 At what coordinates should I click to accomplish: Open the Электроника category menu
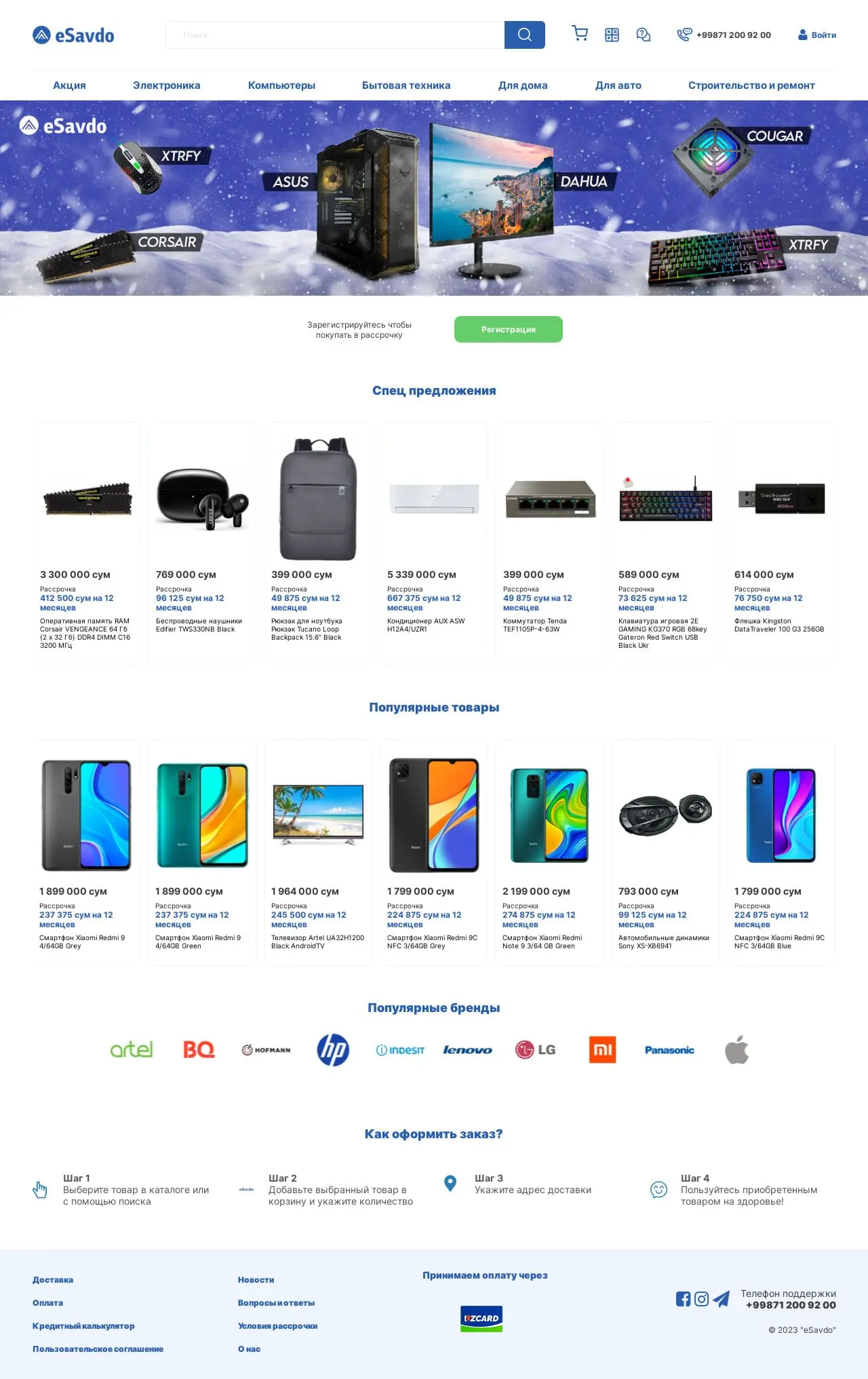(x=166, y=85)
